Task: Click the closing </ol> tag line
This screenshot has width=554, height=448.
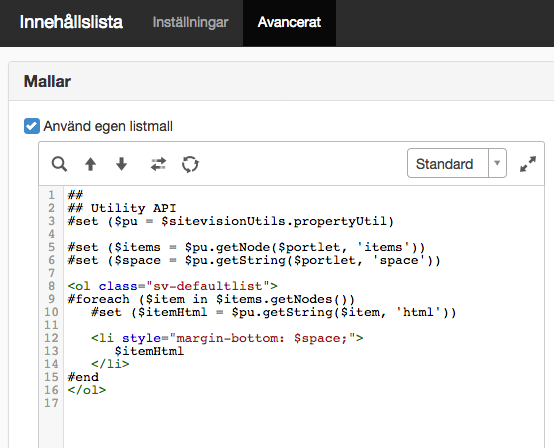Action: pyautogui.click(x=87, y=390)
